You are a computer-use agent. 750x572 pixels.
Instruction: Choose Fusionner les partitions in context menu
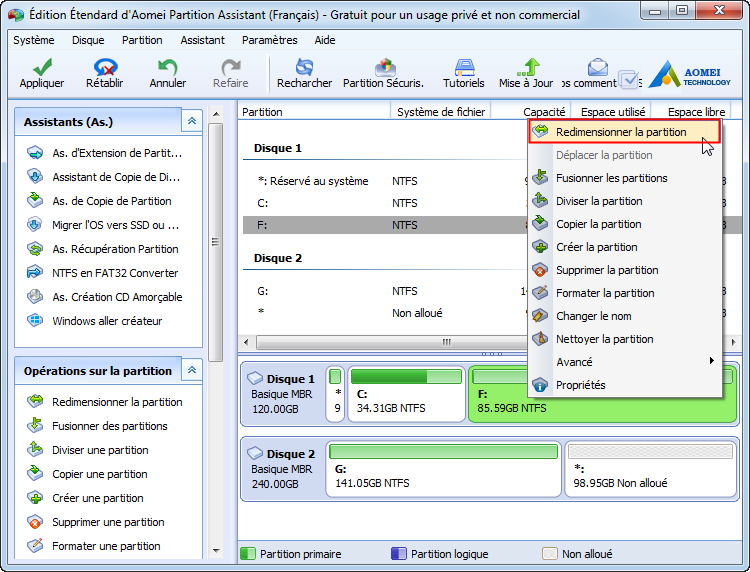click(x=624, y=178)
